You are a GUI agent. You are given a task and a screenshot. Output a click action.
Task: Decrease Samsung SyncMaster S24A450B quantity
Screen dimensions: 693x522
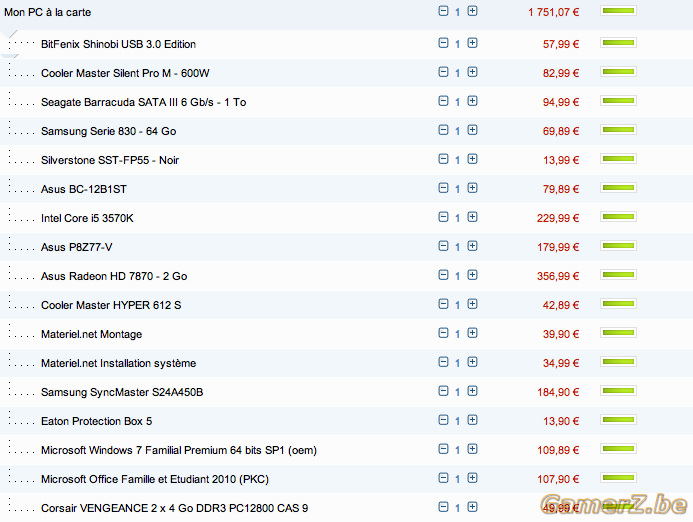click(x=443, y=391)
